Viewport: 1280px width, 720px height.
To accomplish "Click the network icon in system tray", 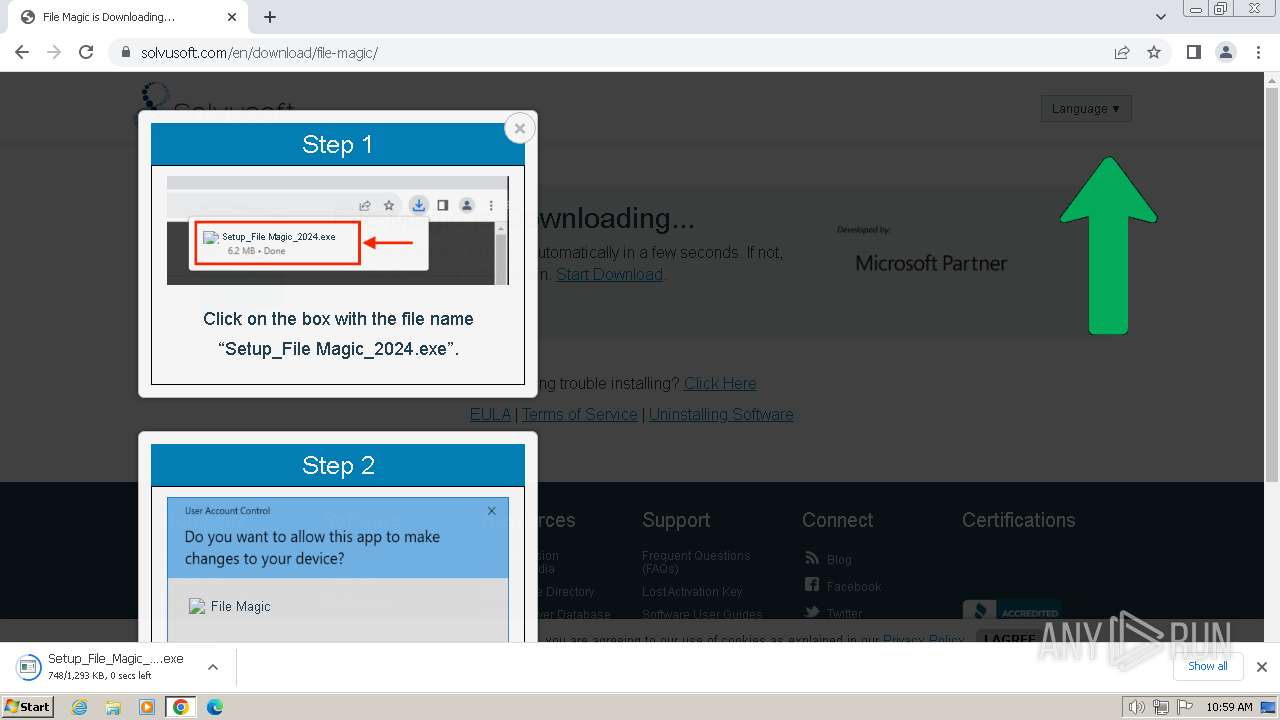I will (1161, 707).
